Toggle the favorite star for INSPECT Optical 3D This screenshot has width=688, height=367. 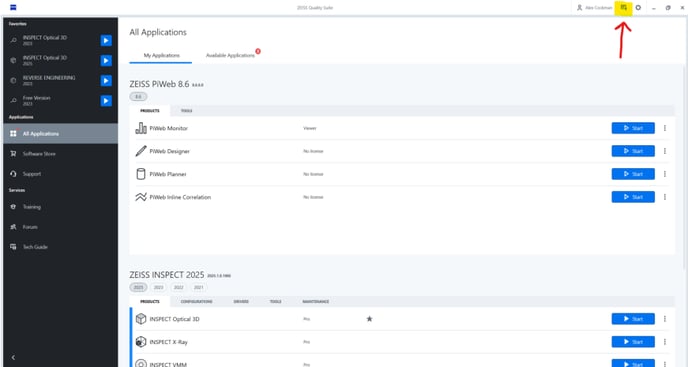click(x=369, y=319)
